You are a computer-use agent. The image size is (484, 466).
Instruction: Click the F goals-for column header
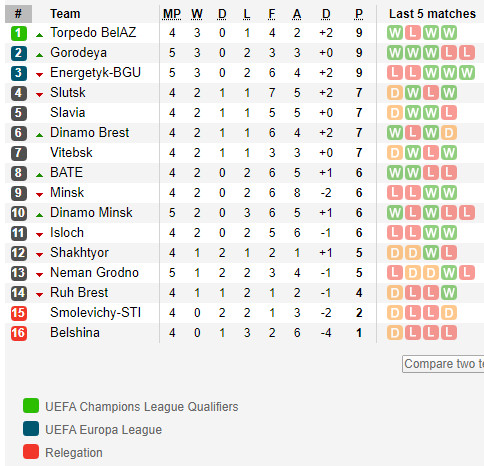click(272, 14)
